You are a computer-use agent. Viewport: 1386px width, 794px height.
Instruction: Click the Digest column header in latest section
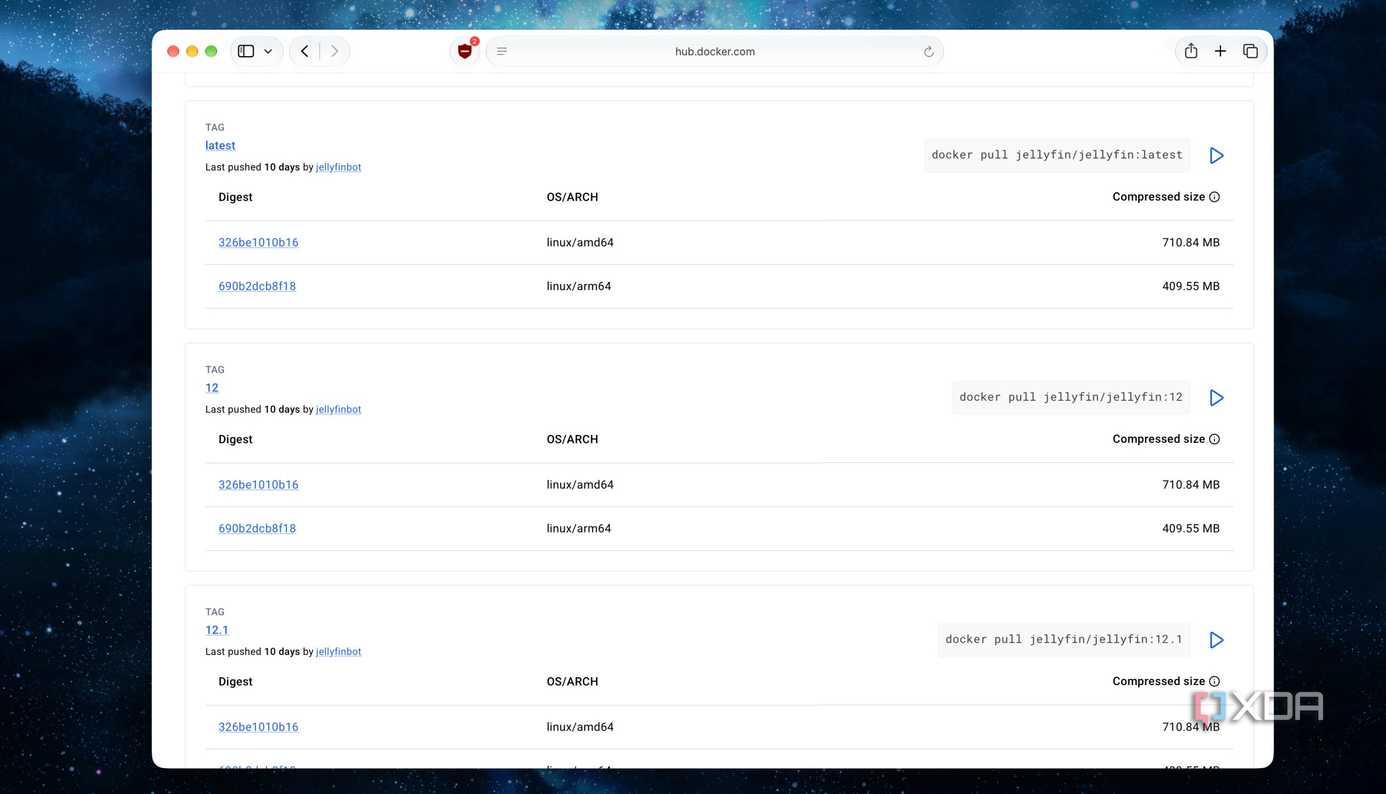236,197
